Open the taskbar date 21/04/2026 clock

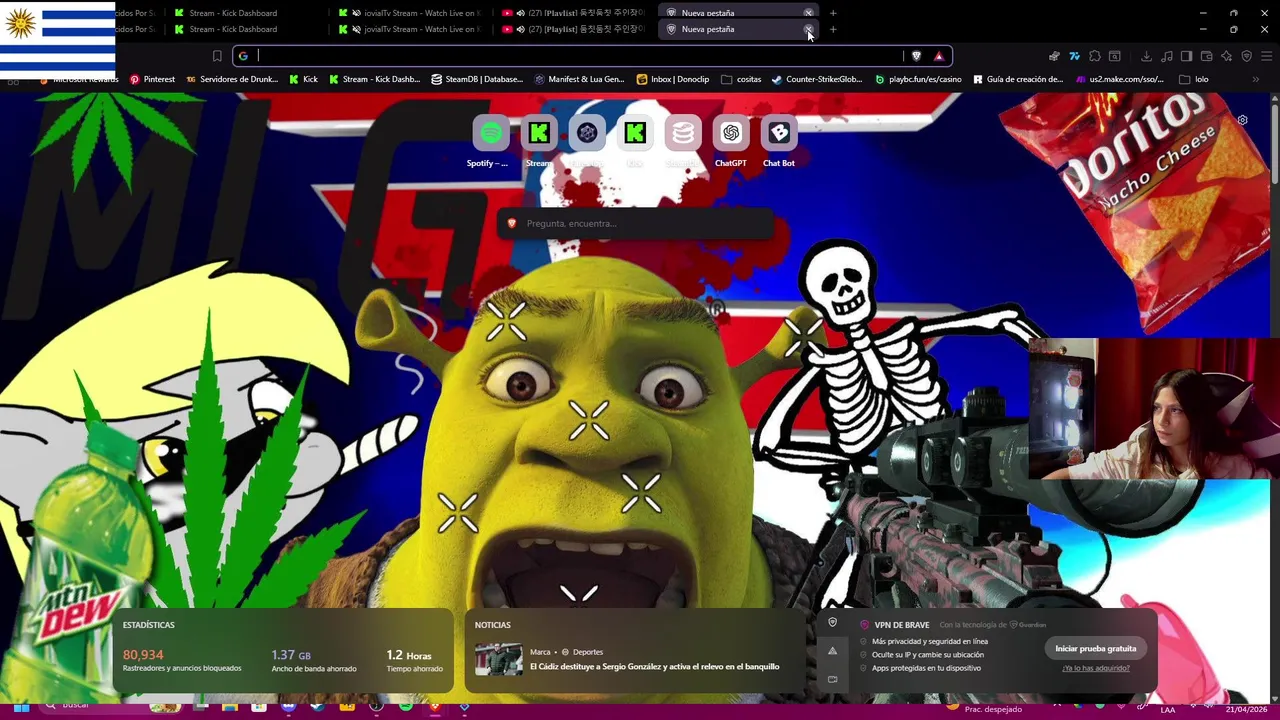tap(1246, 709)
